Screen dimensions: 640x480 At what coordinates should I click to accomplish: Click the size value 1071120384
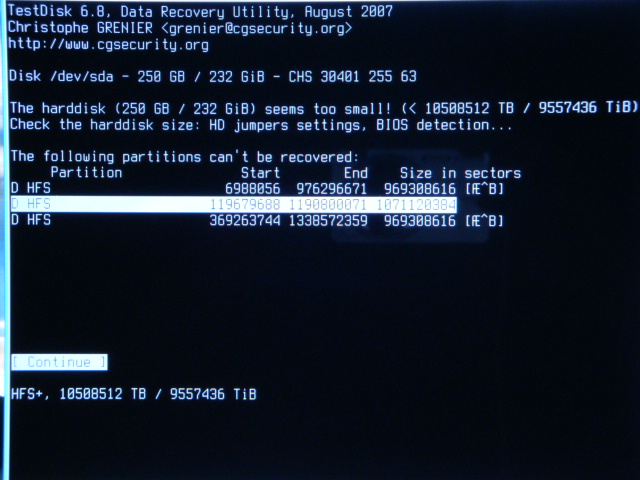(x=416, y=204)
